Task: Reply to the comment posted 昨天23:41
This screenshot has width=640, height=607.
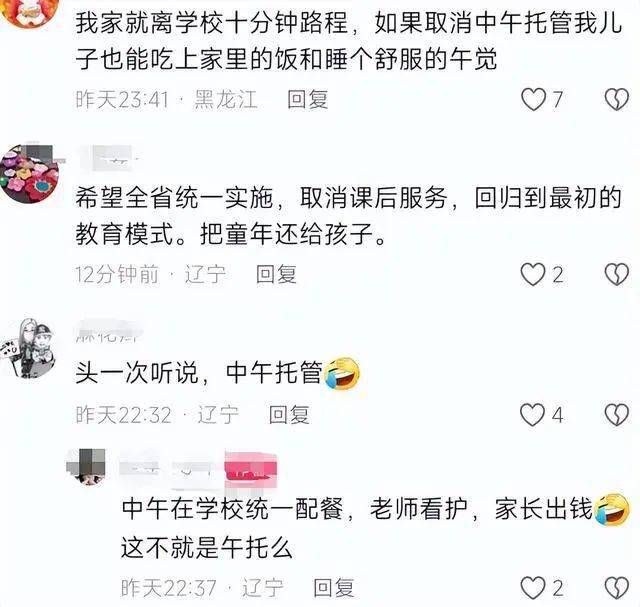Action: (x=307, y=100)
